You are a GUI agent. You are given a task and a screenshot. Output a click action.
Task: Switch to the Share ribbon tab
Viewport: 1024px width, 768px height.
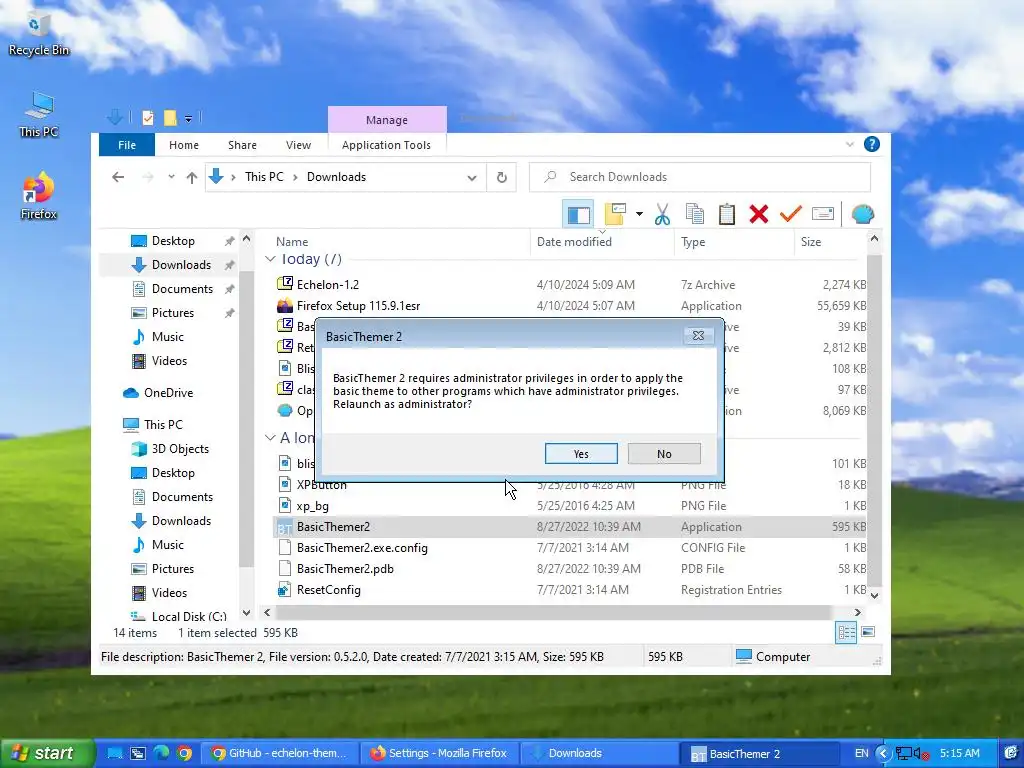click(x=242, y=145)
